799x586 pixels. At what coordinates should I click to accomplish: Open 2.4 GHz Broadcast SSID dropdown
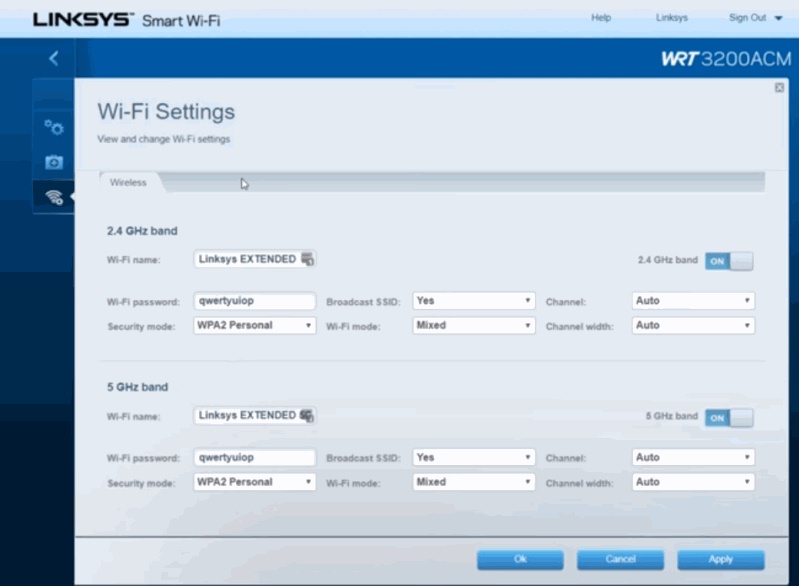pyautogui.click(x=473, y=301)
